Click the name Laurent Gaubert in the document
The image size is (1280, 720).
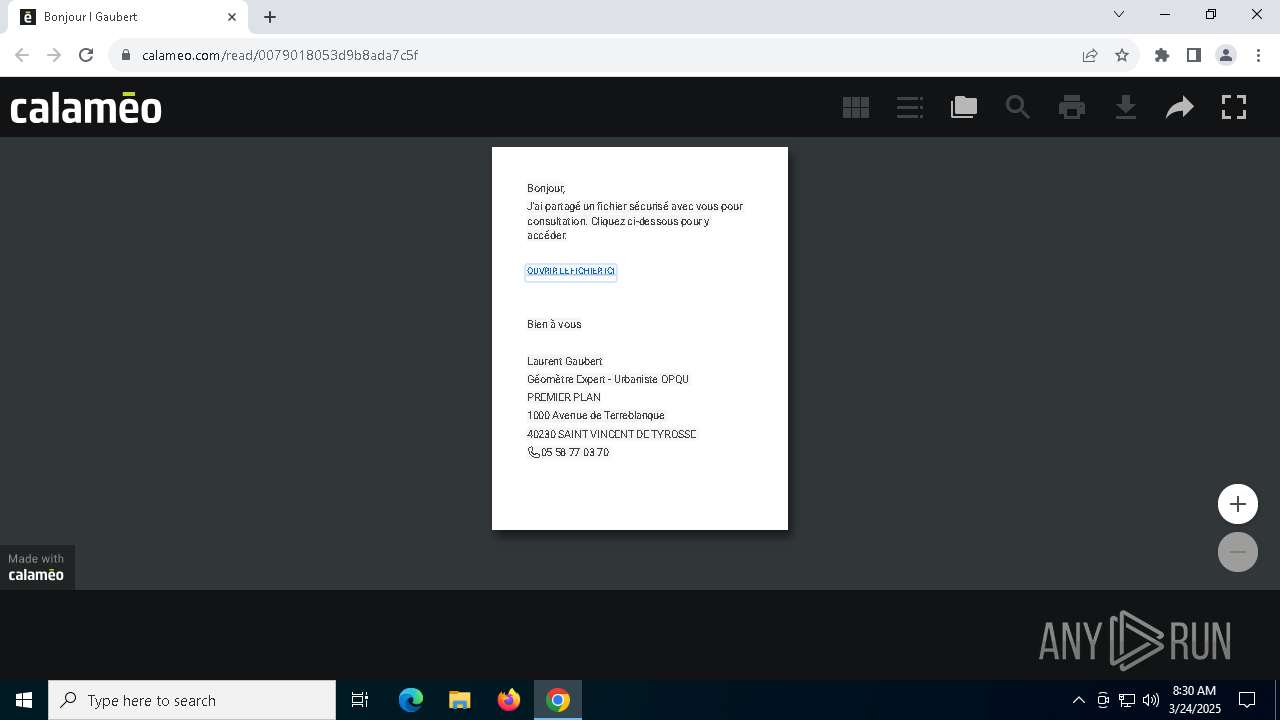pyautogui.click(x=565, y=361)
